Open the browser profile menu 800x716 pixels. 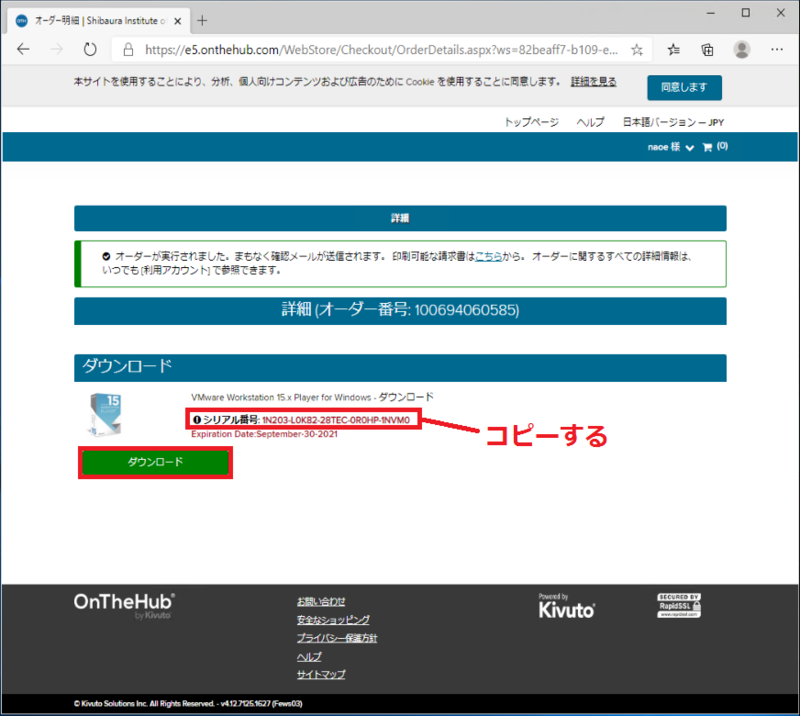pos(742,50)
